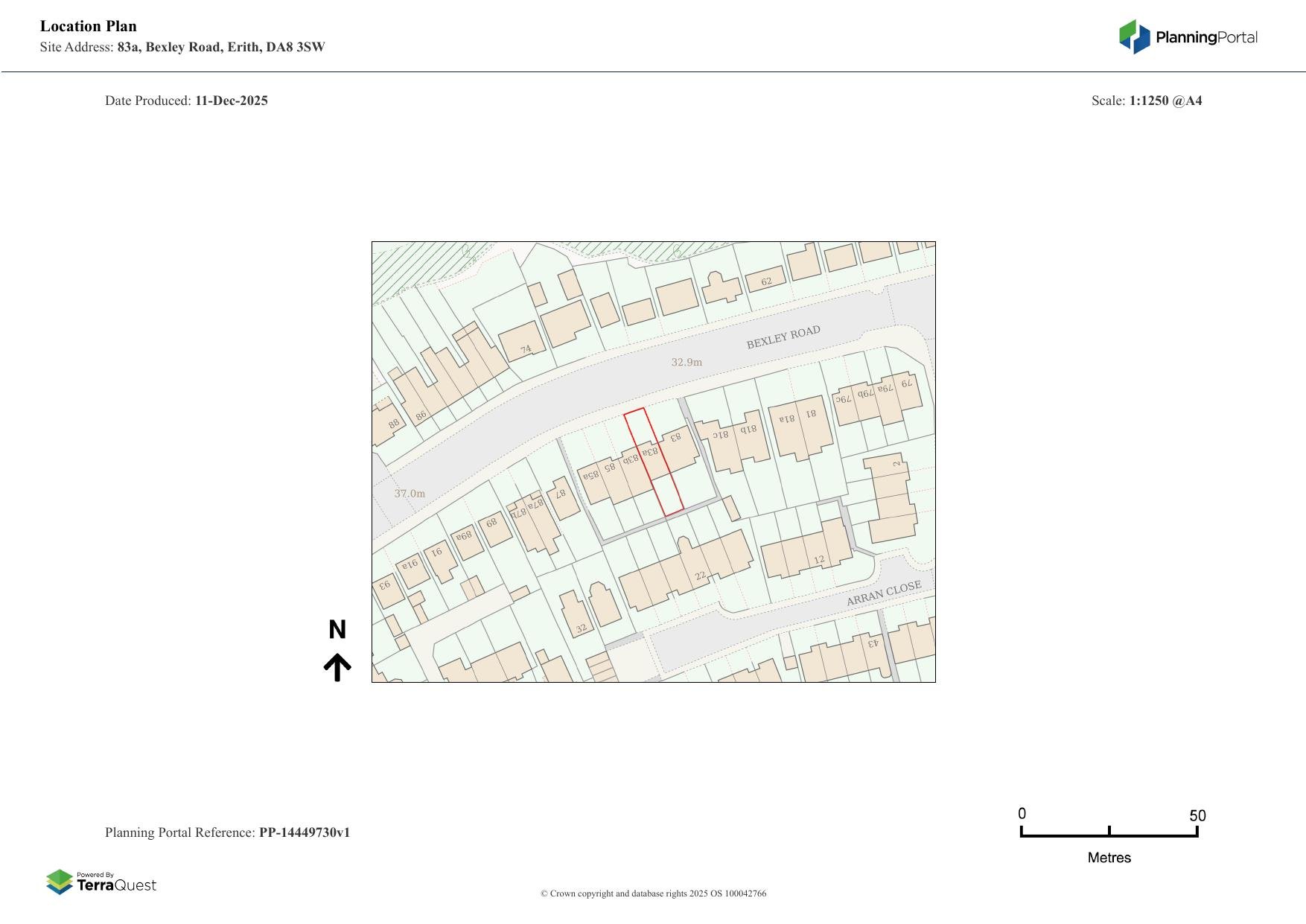Click the site address 83a Bexley Road

tap(221, 47)
